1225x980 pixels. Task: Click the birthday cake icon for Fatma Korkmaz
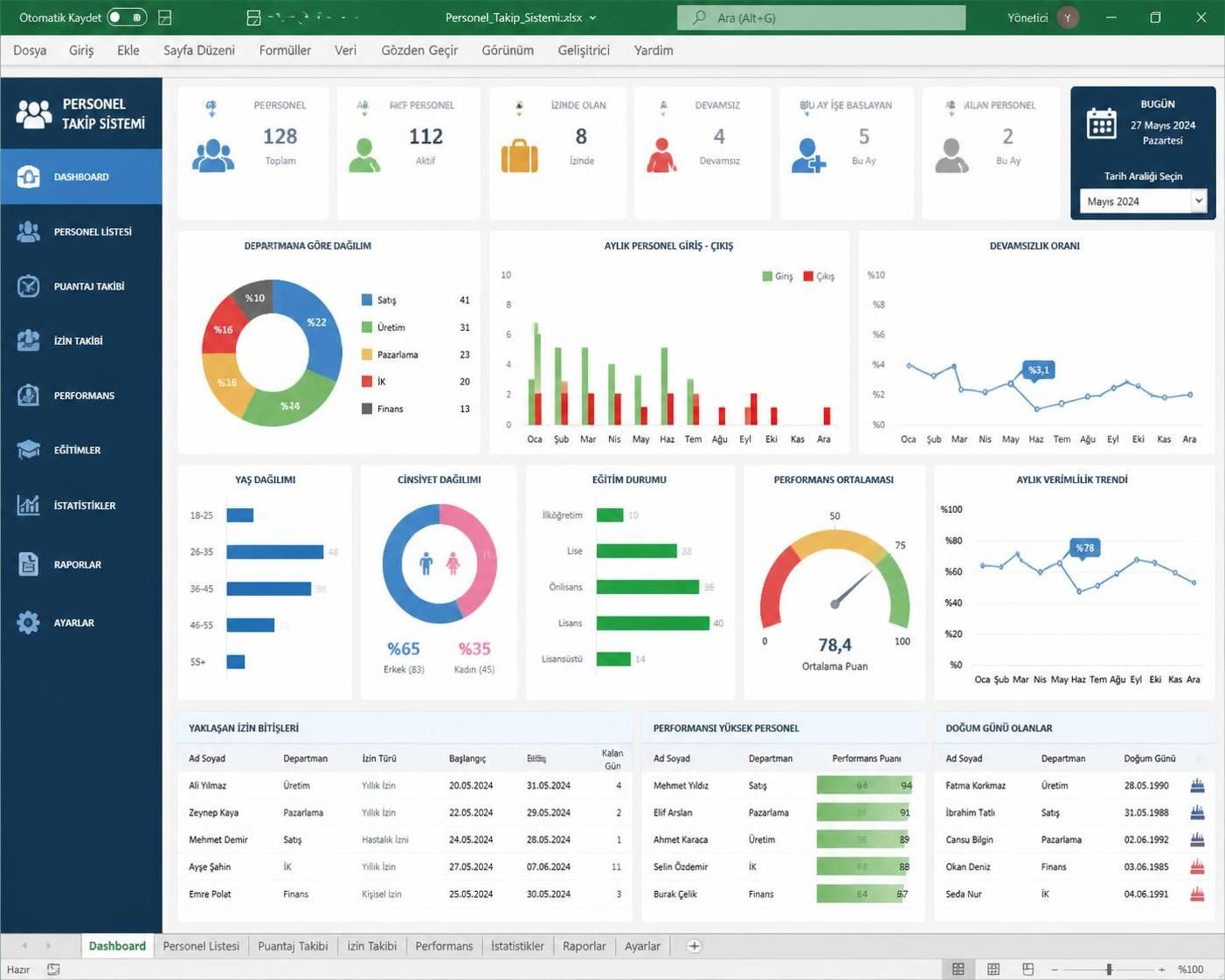click(1197, 785)
